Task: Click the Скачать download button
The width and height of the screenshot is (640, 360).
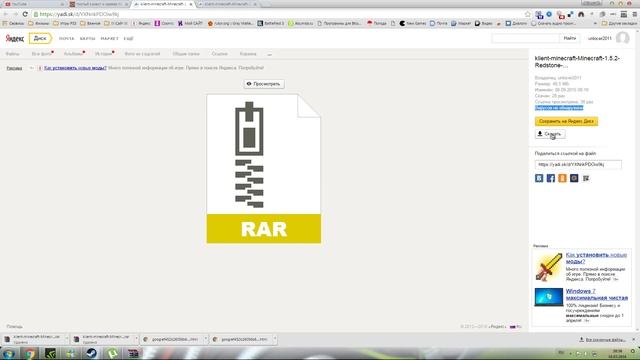Action: coord(550,134)
